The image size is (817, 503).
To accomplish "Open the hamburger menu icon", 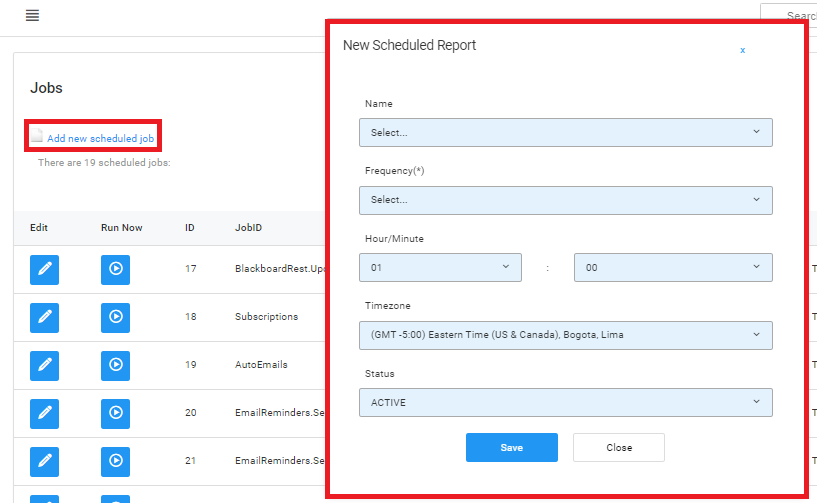I will point(32,16).
